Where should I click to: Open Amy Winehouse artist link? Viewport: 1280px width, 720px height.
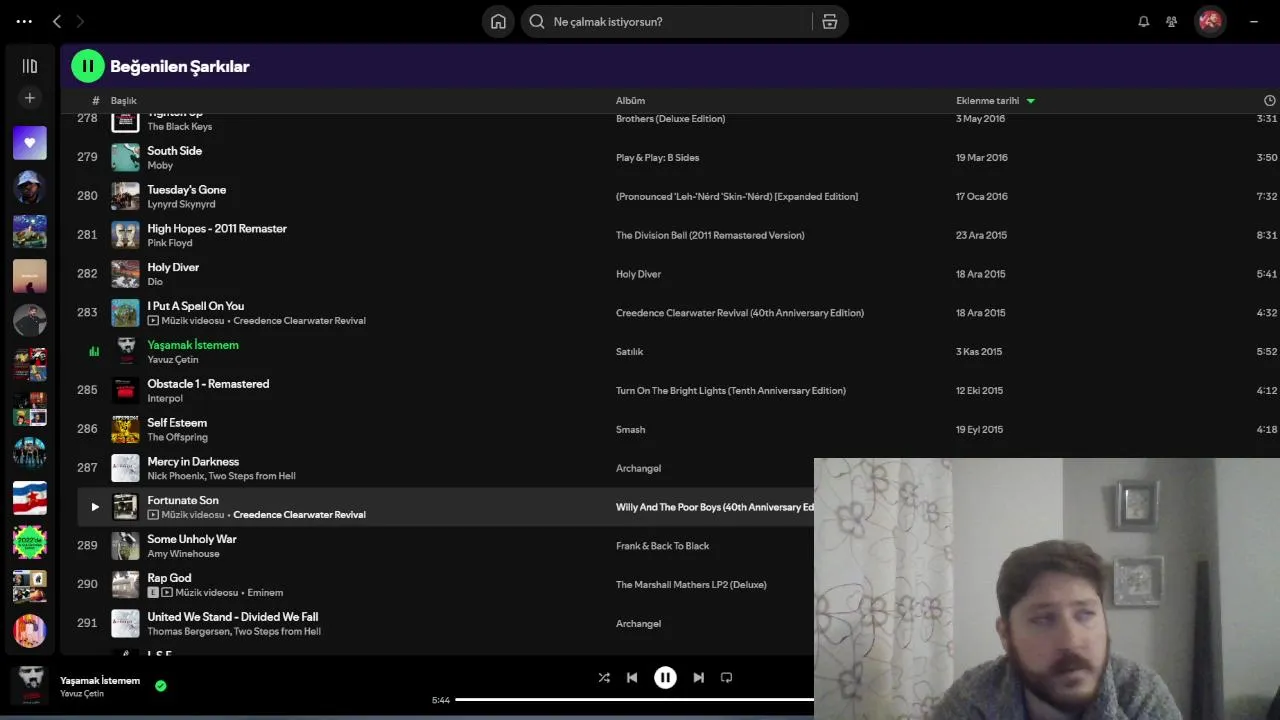pos(183,554)
